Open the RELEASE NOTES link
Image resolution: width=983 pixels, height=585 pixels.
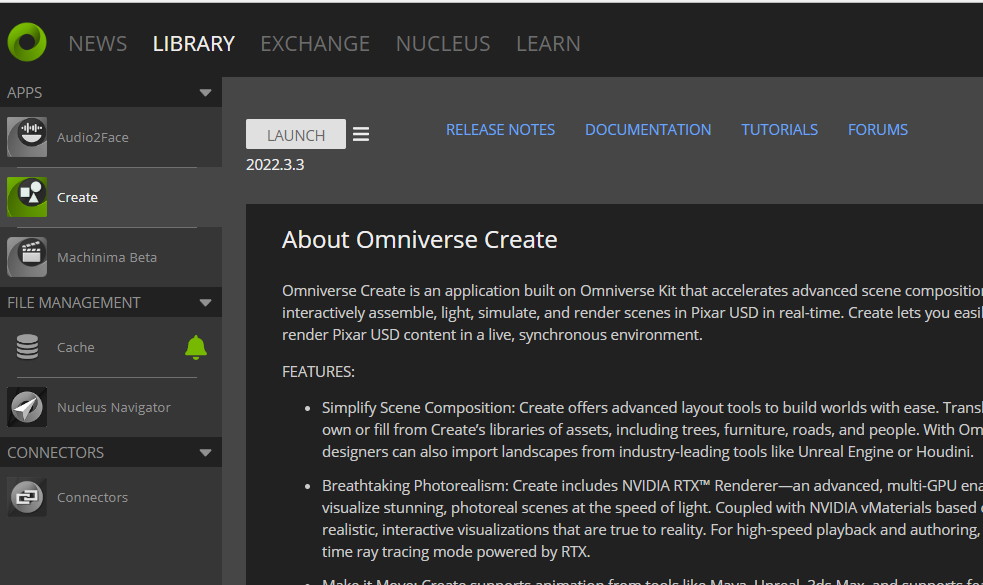500,130
